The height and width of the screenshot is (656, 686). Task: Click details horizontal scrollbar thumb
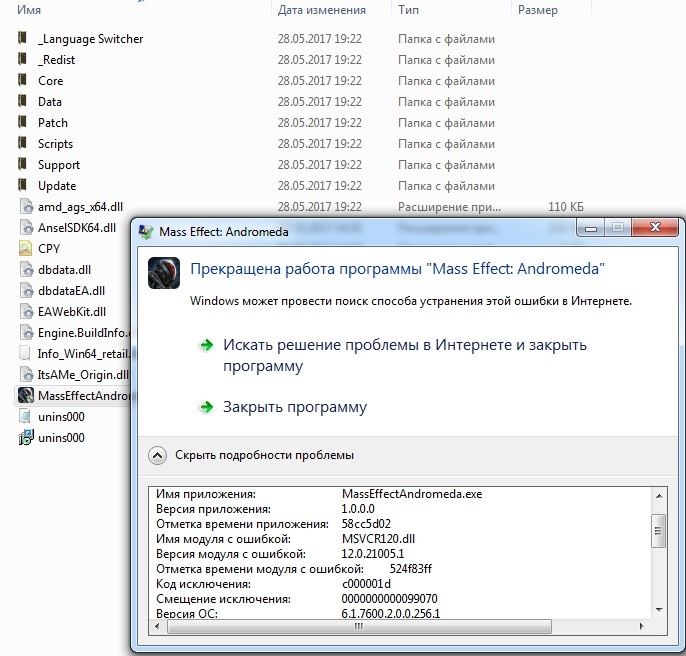[x=359, y=627]
